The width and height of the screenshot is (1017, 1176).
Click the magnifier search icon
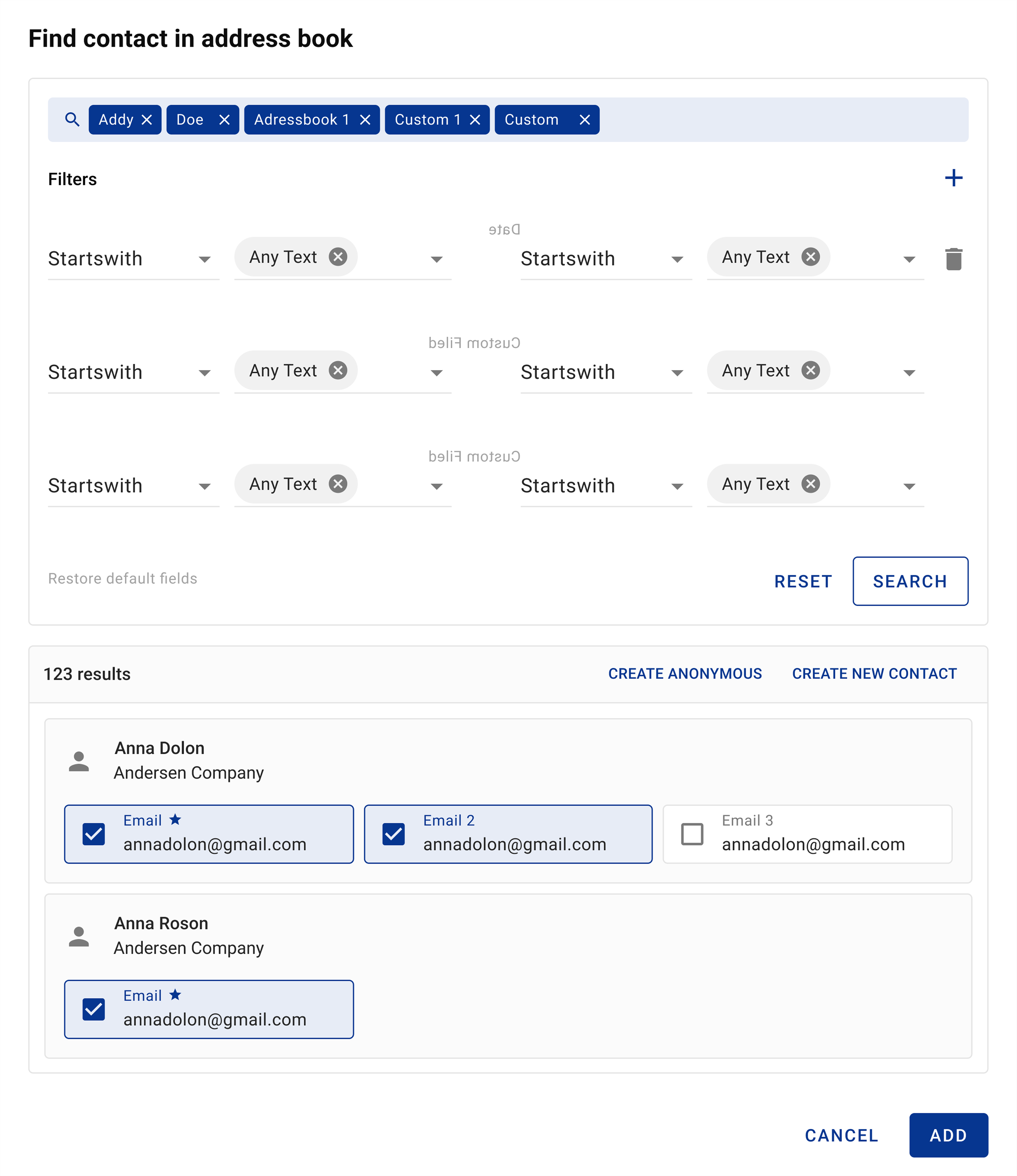(72, 120)
